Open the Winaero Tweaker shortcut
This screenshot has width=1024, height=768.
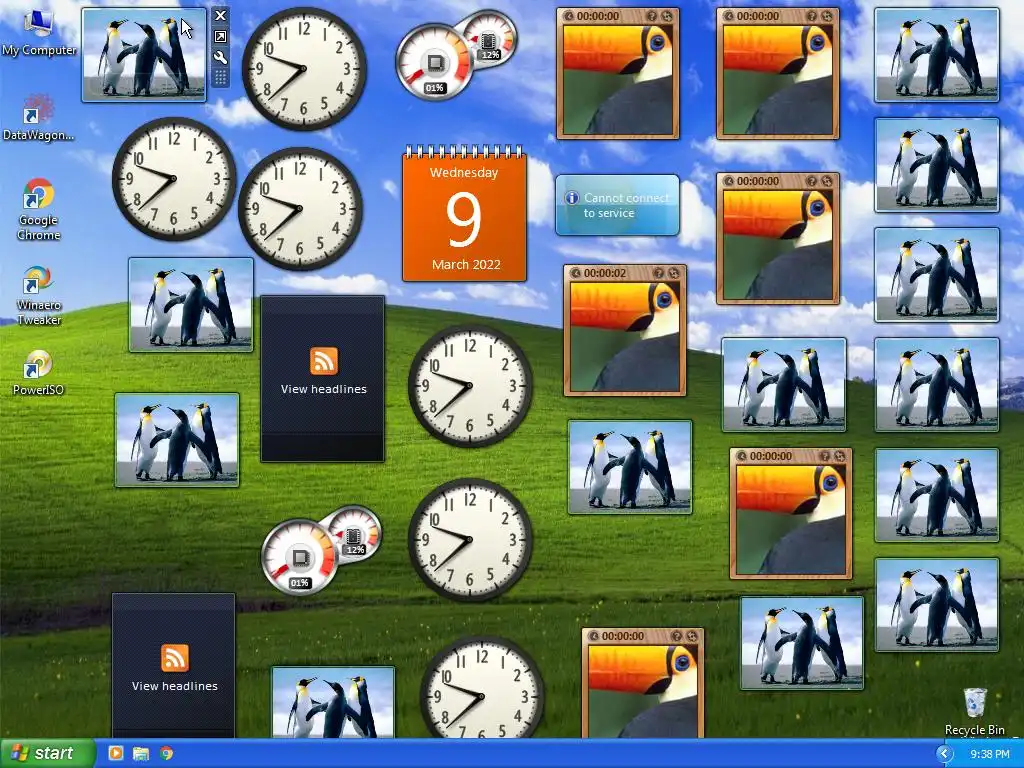click(x=39, y=295)
